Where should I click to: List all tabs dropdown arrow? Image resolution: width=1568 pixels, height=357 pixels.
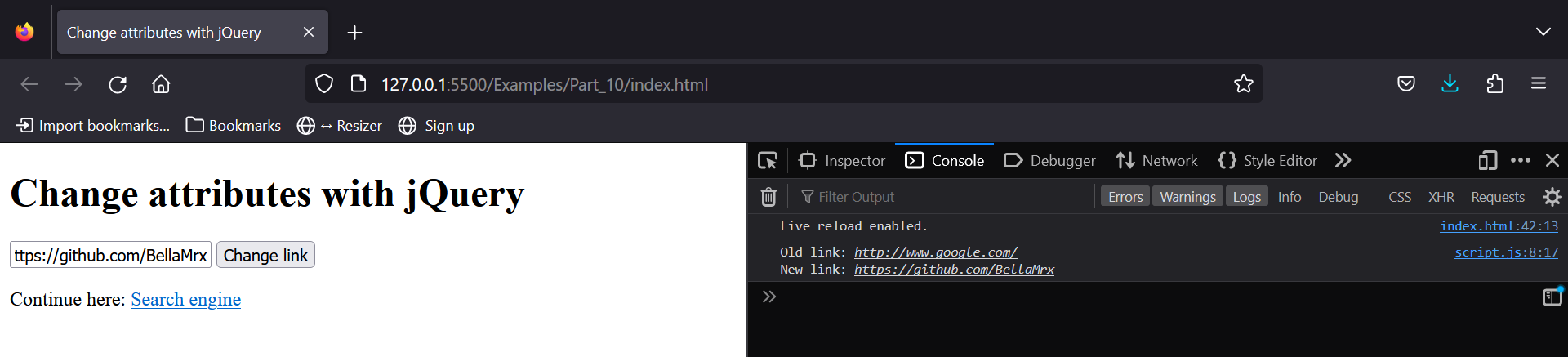(1543, 32)
